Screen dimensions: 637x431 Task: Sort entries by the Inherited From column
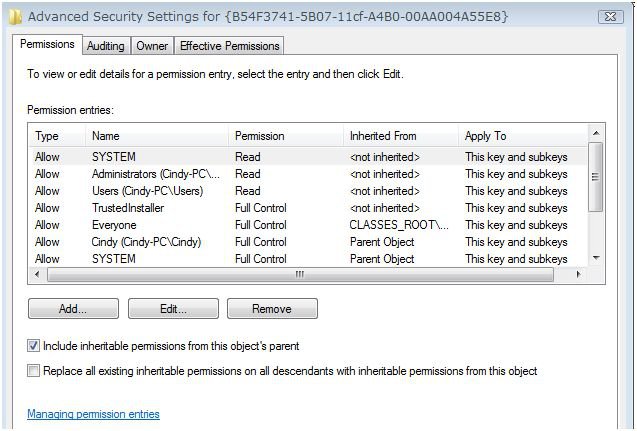click(401, 136)
